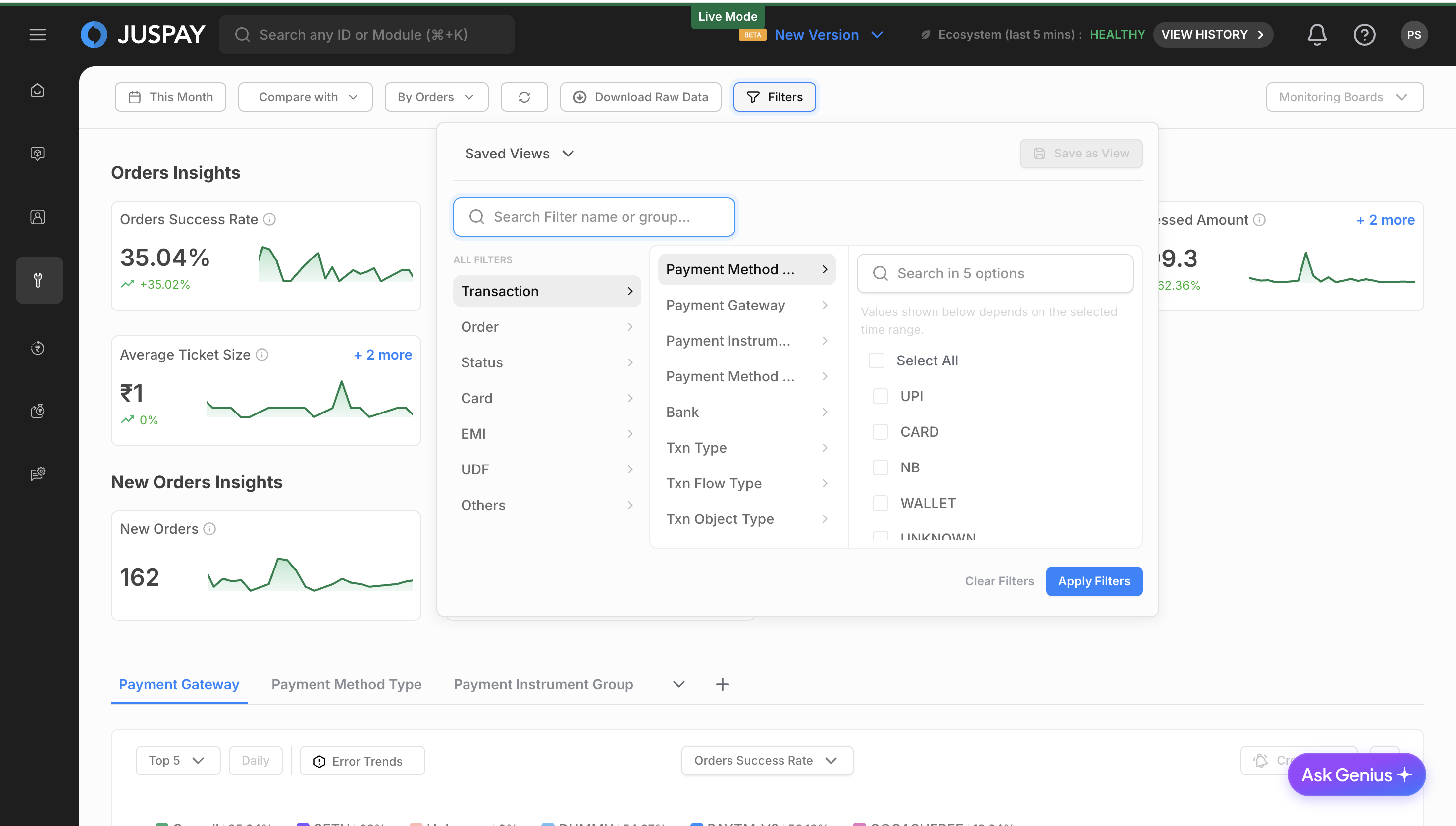Click the notifications bell icon

(x=1316, y=35)
